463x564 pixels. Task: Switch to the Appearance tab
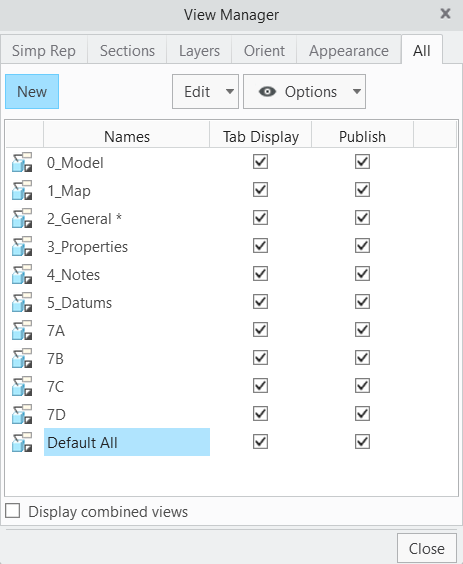coord(349,50)
